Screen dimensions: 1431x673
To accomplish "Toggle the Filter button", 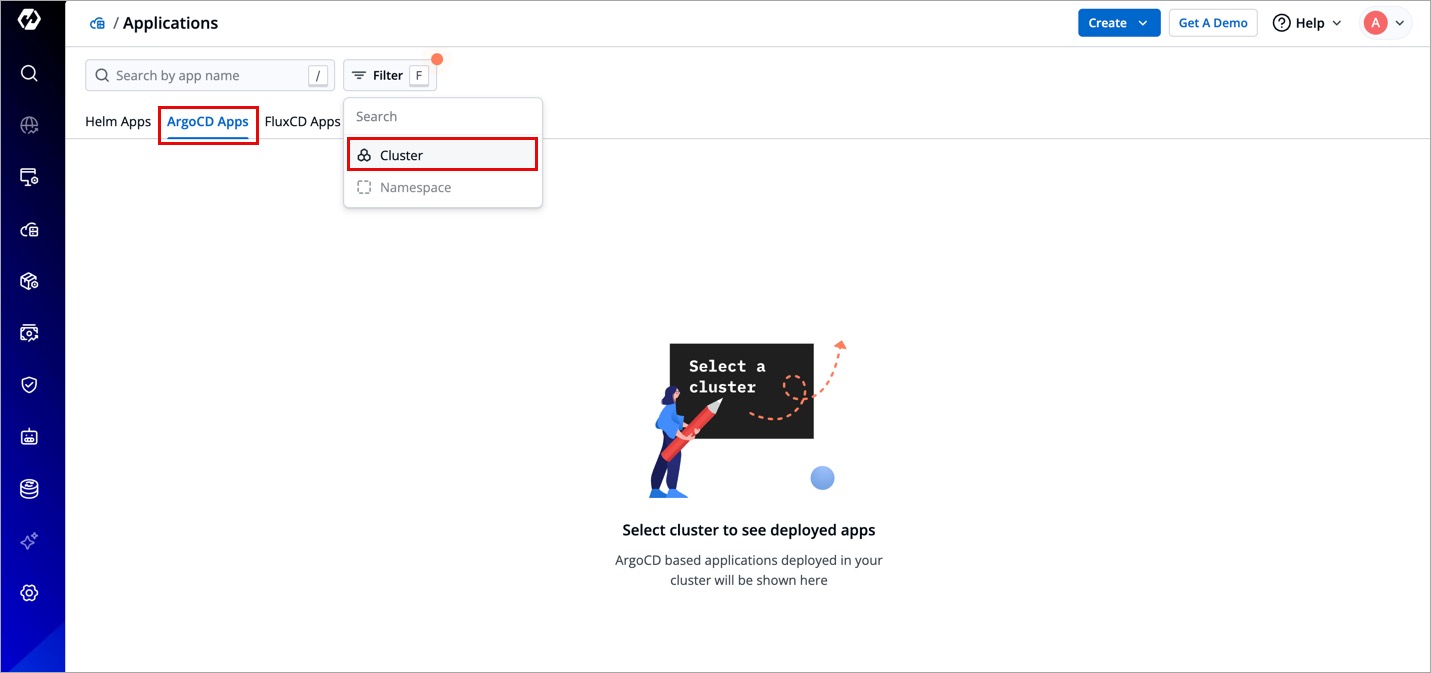I will click(x=389, y=75).
